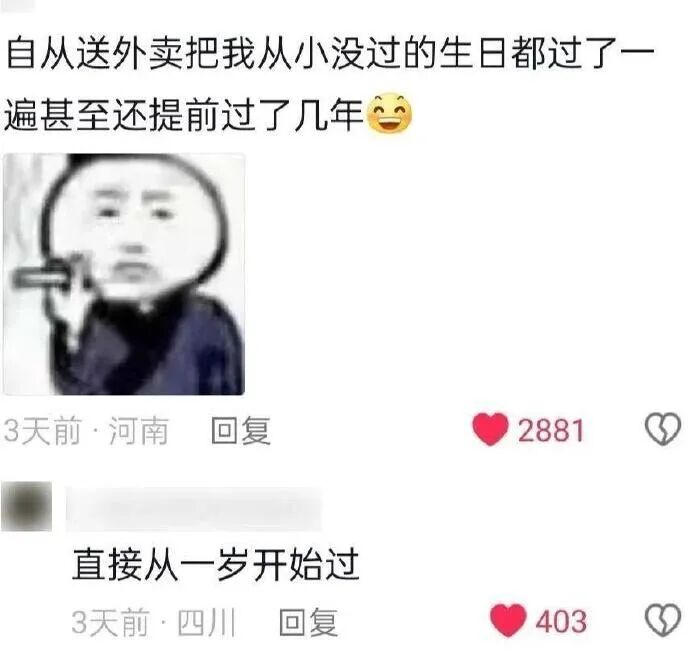The height and width of the screenshot is (664, 690).
Task: Tap the 3天前 timestamp beside 河南
Action: (43, 430)
